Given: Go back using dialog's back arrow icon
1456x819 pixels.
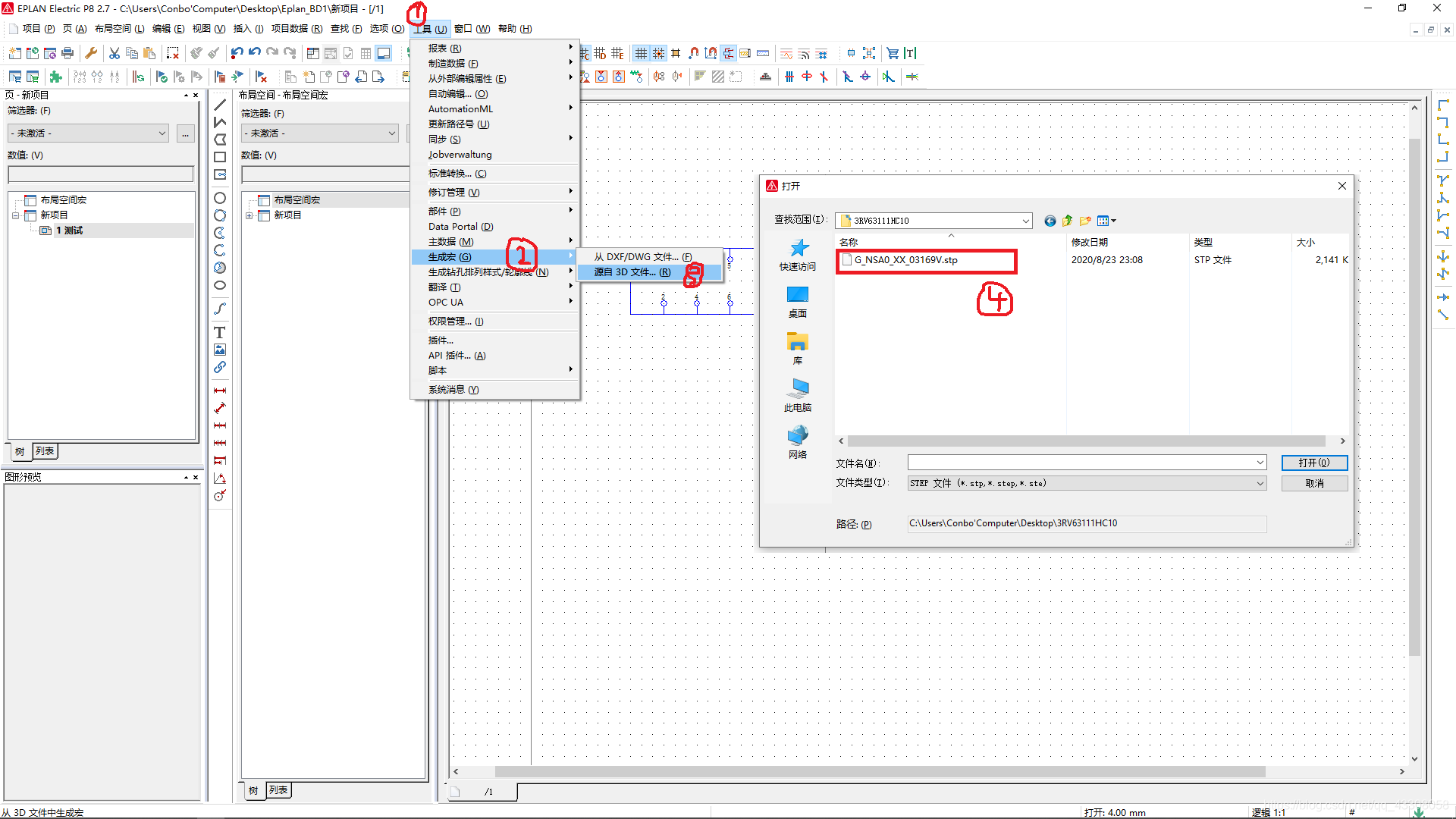Looking at the screenshot, I should click(x=1050, y=221).
